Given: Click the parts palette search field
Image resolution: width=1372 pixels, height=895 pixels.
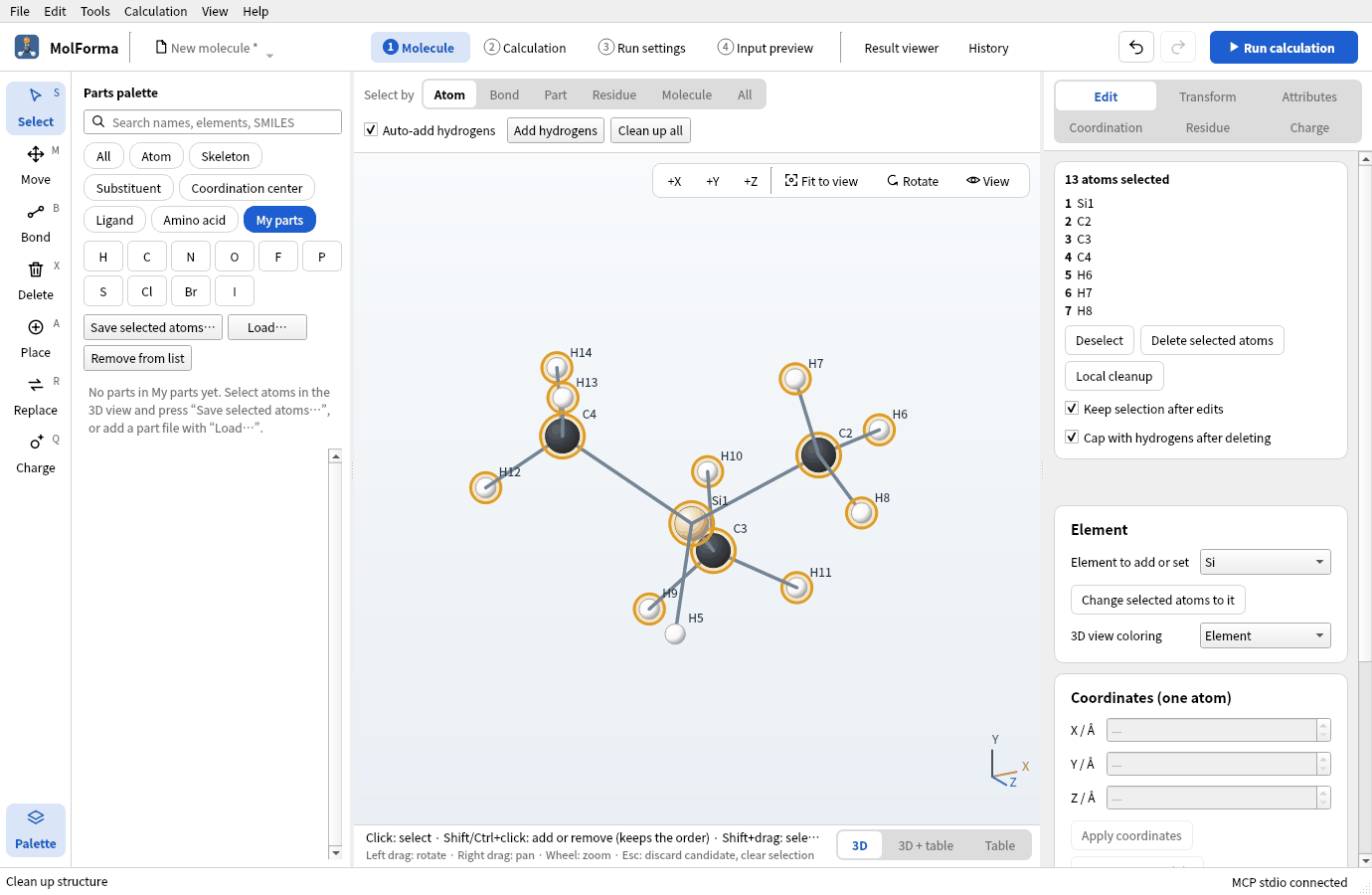Looking at the screenshot, I should [213, 122].
